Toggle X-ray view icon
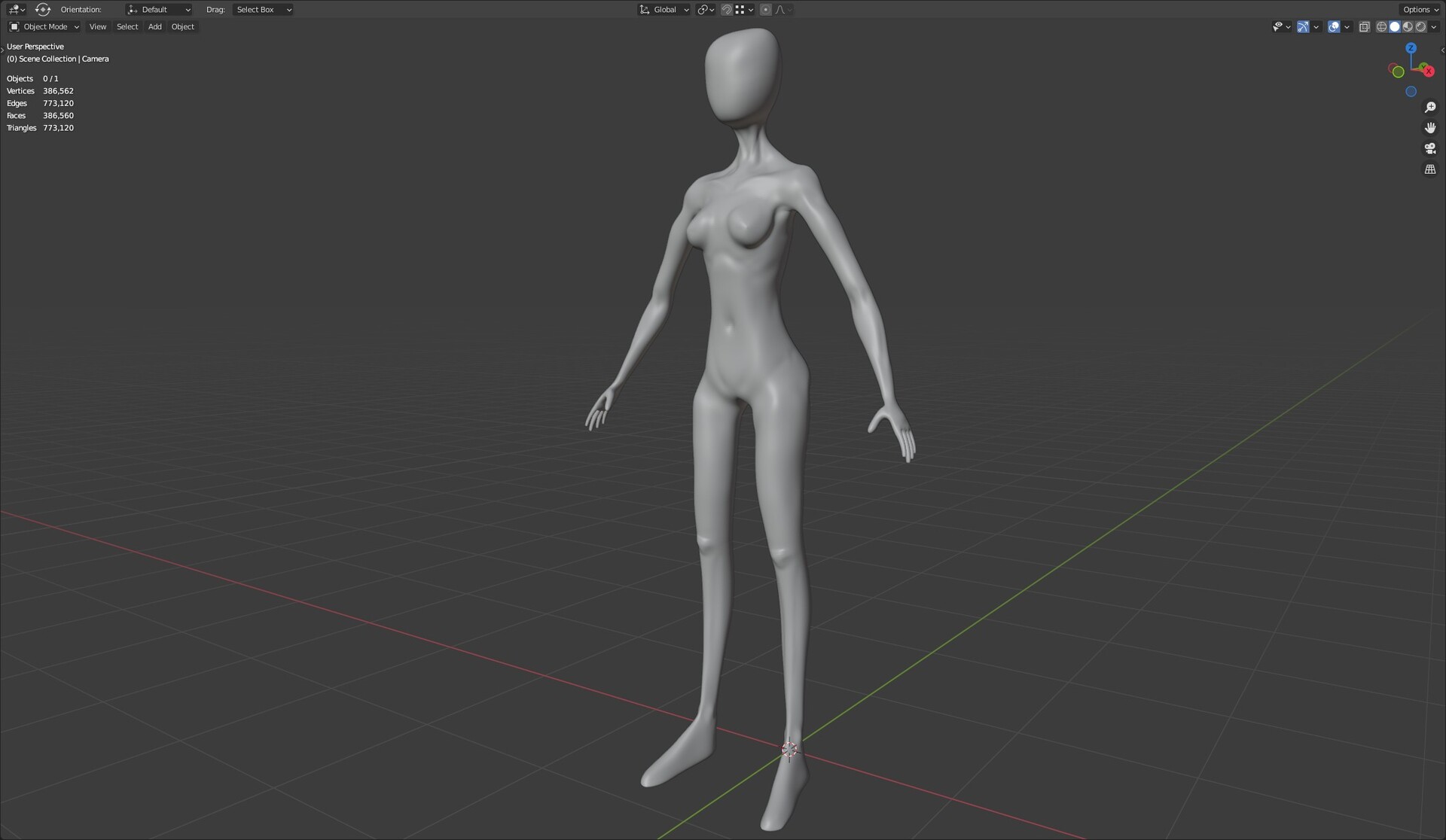1446x840 pixels. coord(1364,27)
